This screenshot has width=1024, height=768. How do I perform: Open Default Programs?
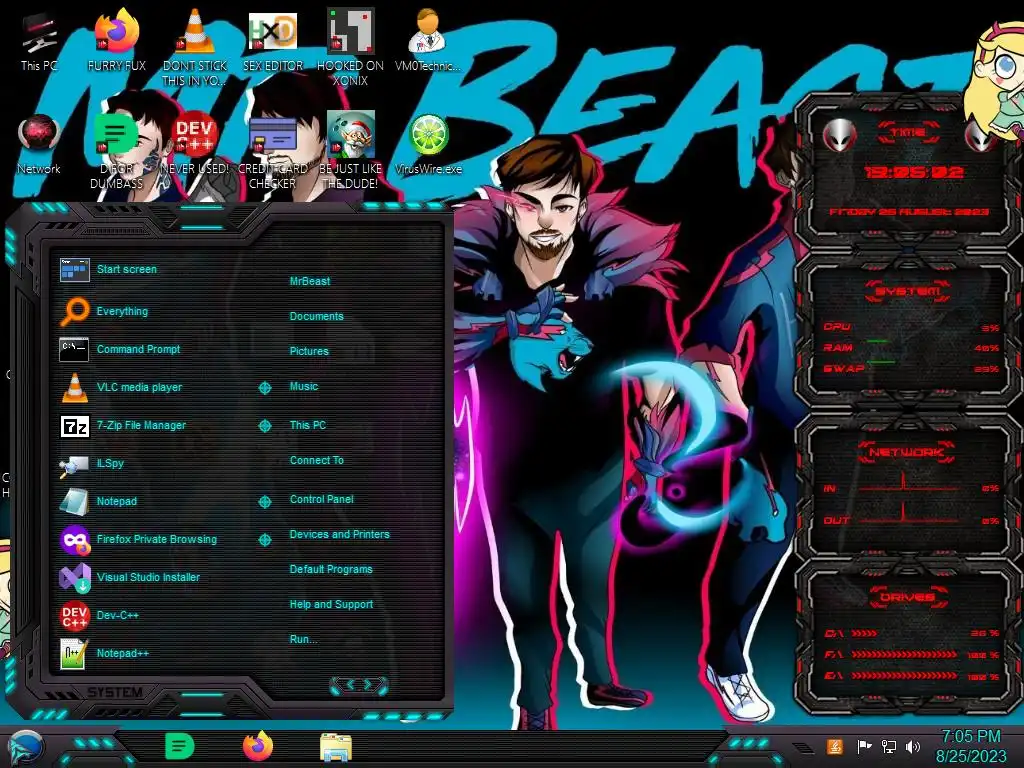(331, 569)
